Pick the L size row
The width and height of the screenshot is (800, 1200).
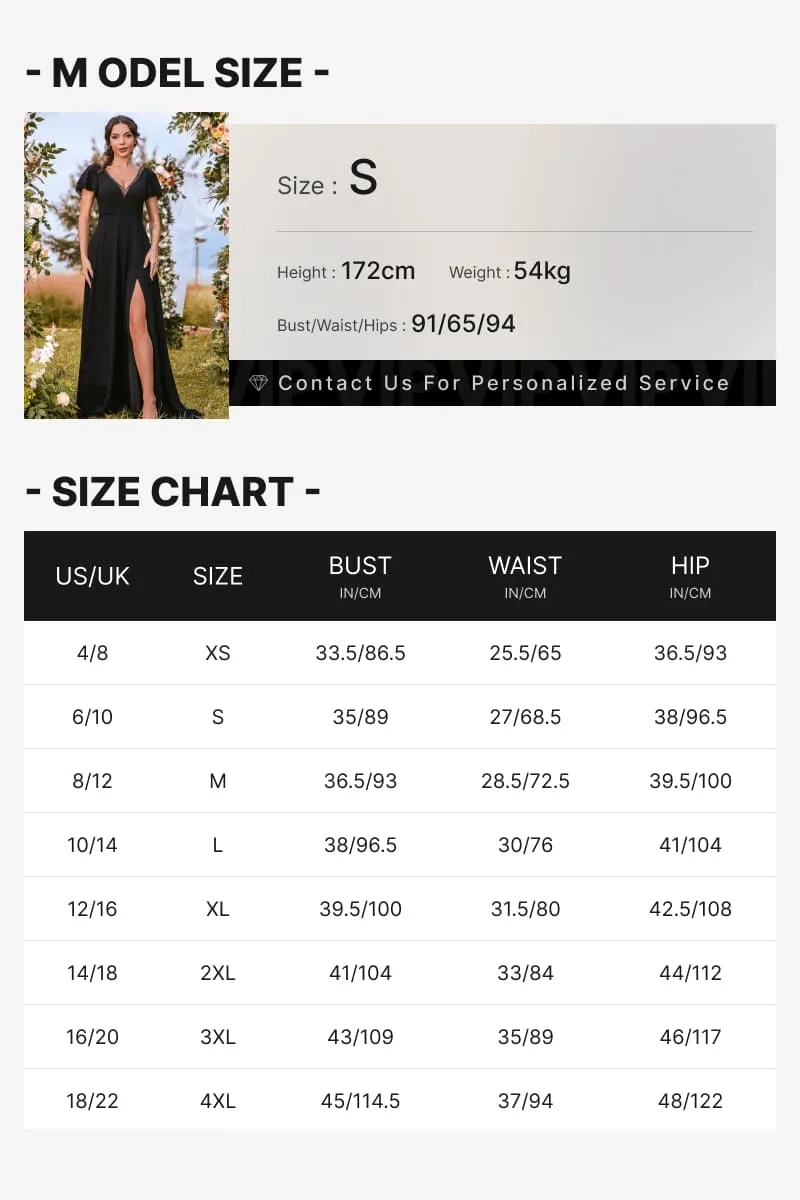pyautogui.click(x=400, y=845)
